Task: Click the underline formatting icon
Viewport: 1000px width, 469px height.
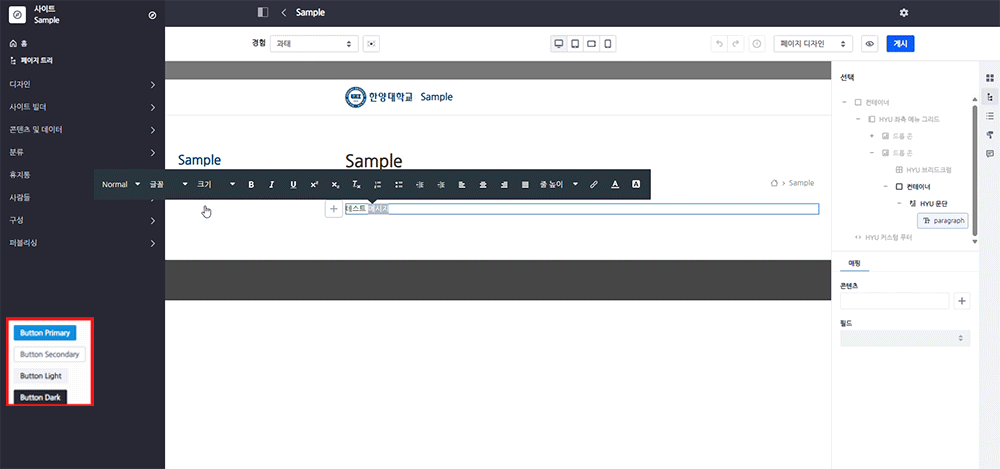Action: point(293,185)
